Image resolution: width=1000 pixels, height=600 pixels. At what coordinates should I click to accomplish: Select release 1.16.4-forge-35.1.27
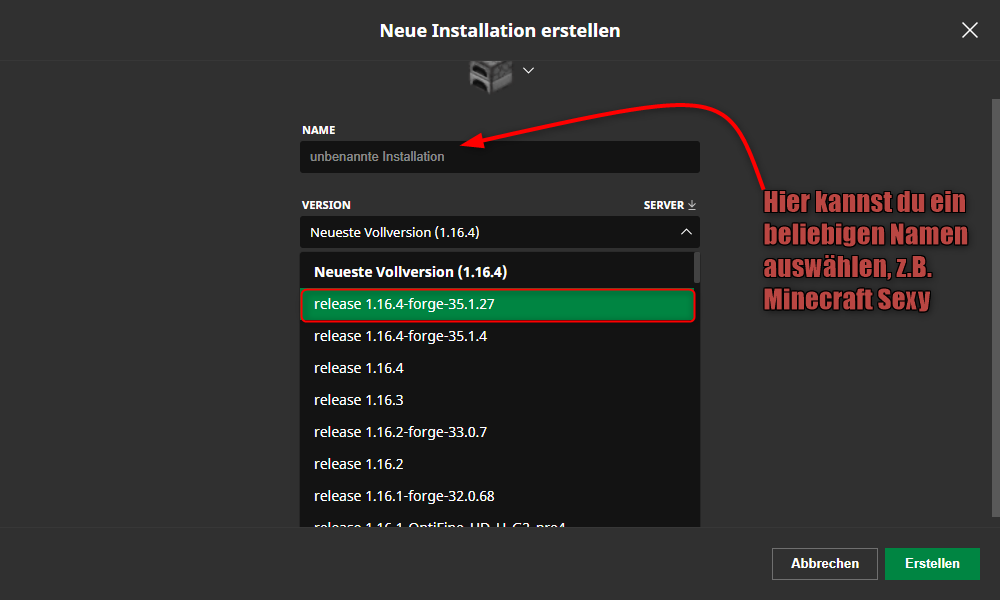tap(497, 304)
